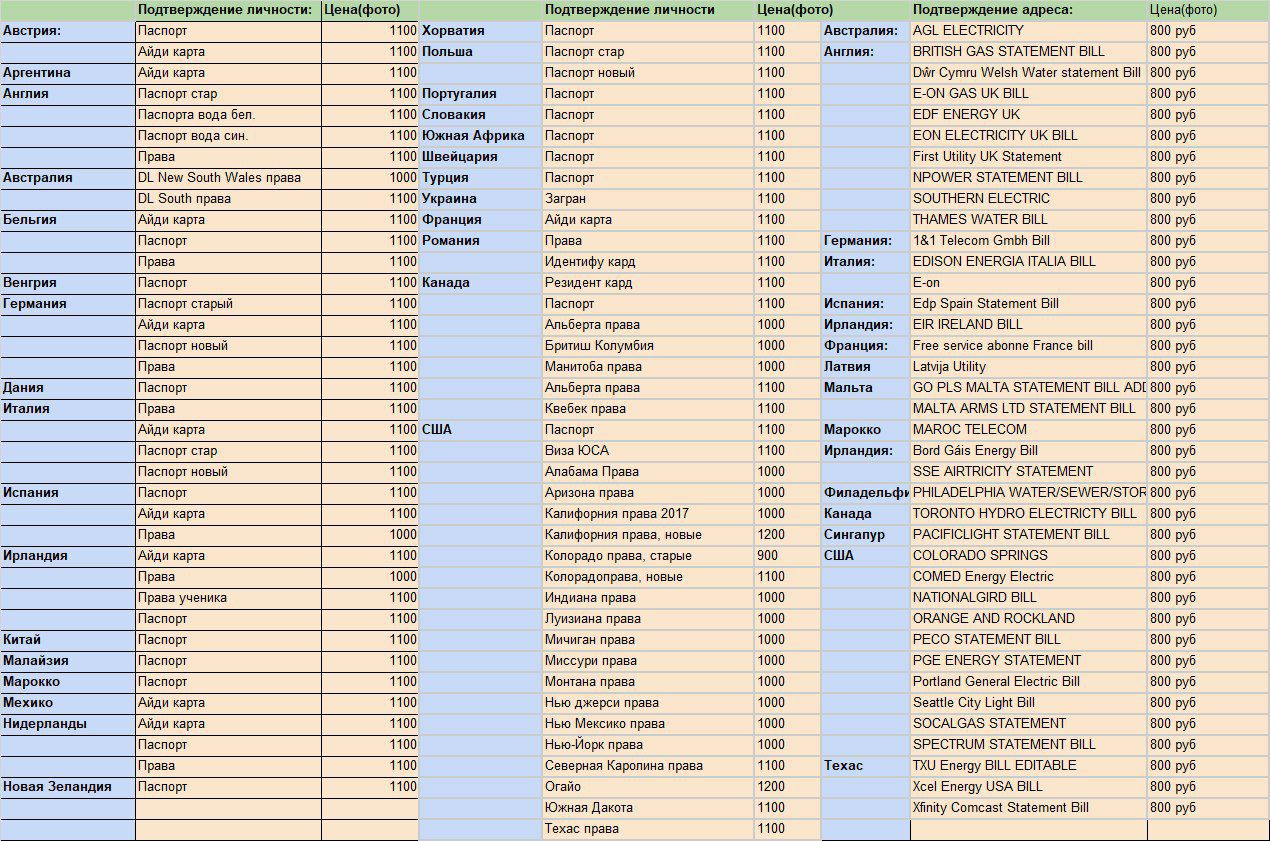The height and width of the screenshot is (841, 1270).
Task: Select the 'Южная Африка' cell
Action: (x=480, y=136)
